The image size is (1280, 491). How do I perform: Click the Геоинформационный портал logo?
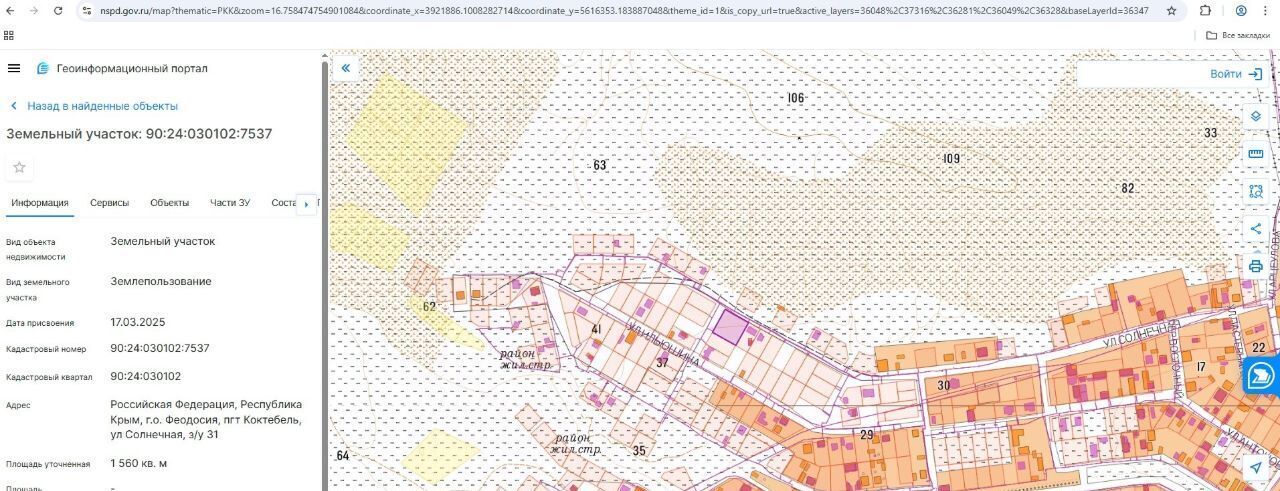(122, 68)
